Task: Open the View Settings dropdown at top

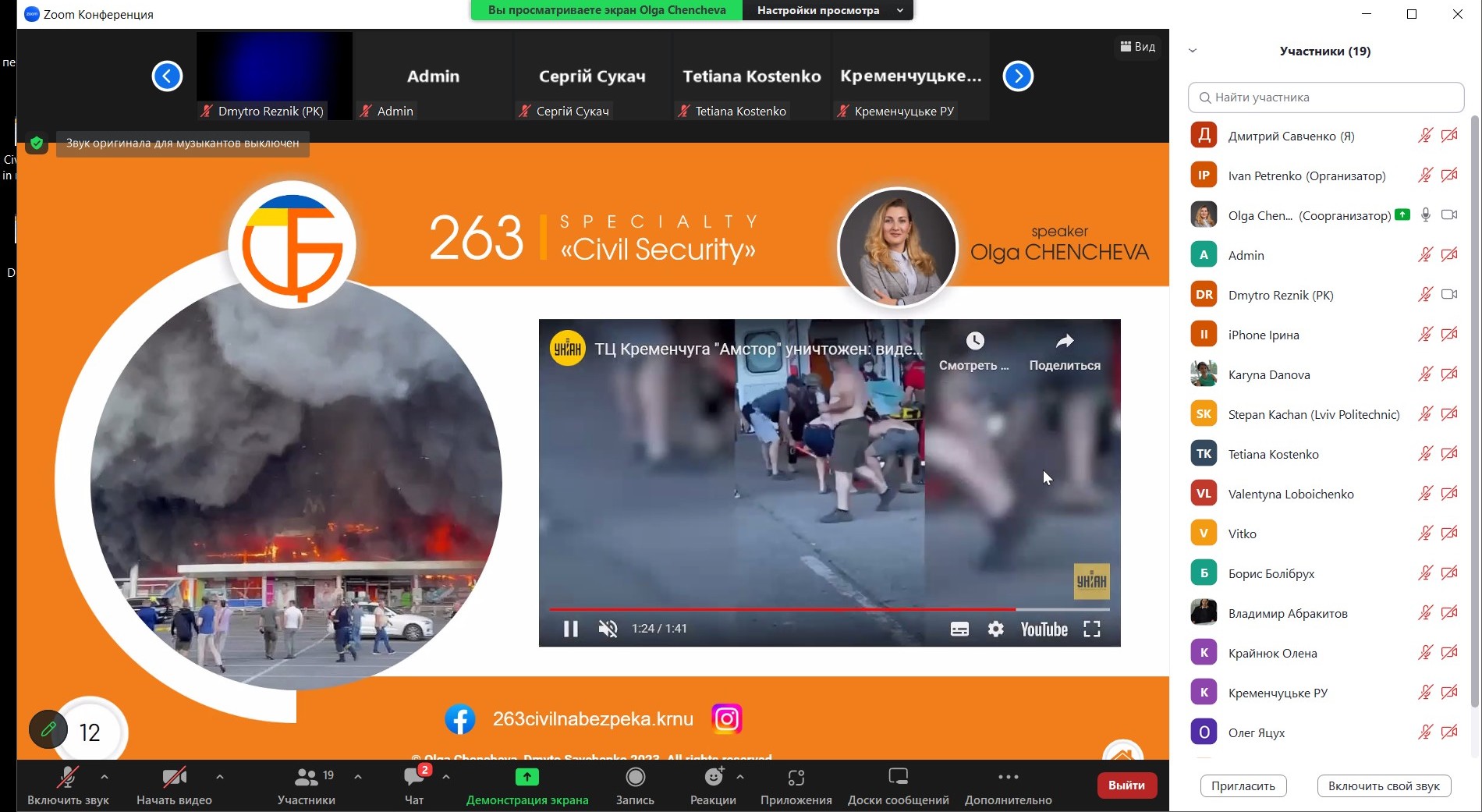Action: click(x=827, y=10)
